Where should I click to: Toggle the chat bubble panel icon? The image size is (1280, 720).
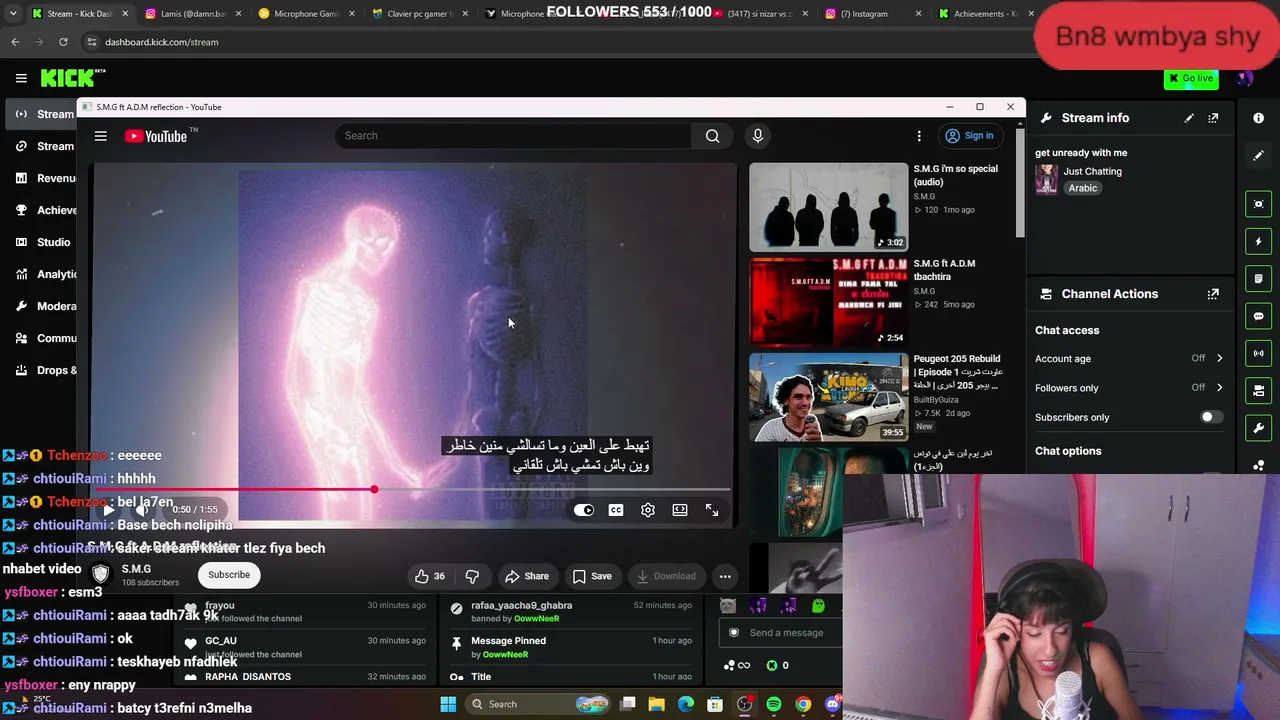pyautogui.click(x=1259, y=316)
